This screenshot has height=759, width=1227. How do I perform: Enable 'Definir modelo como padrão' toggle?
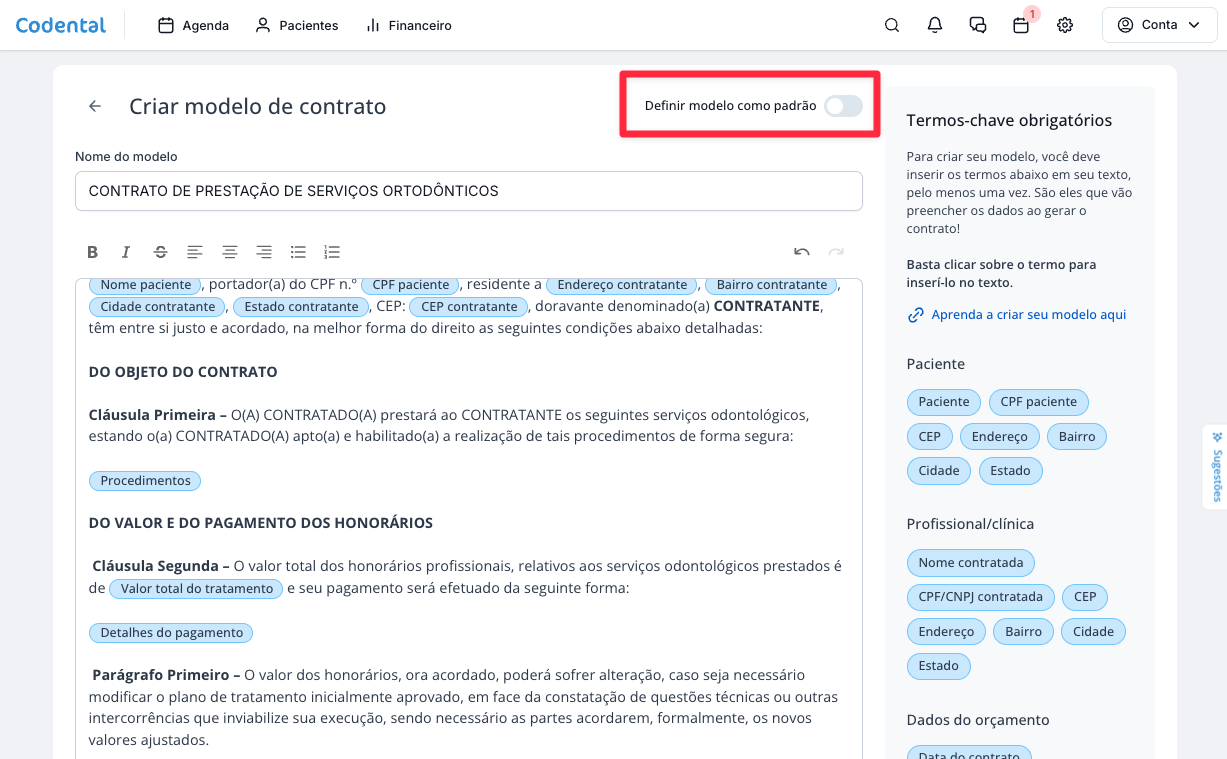click(x=843, y=106)
